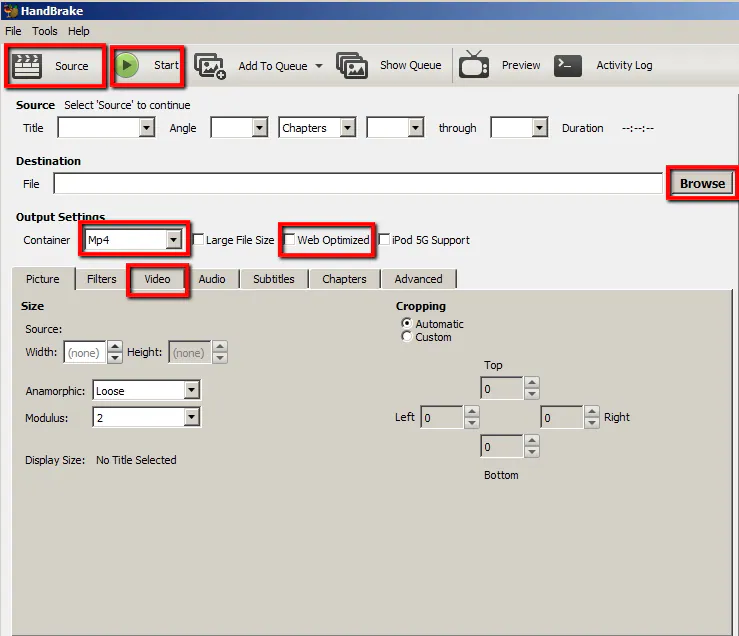The width and height of the screenshot is (739, 636).
Task: Click the Browse destination button
Action: point(702,183)
